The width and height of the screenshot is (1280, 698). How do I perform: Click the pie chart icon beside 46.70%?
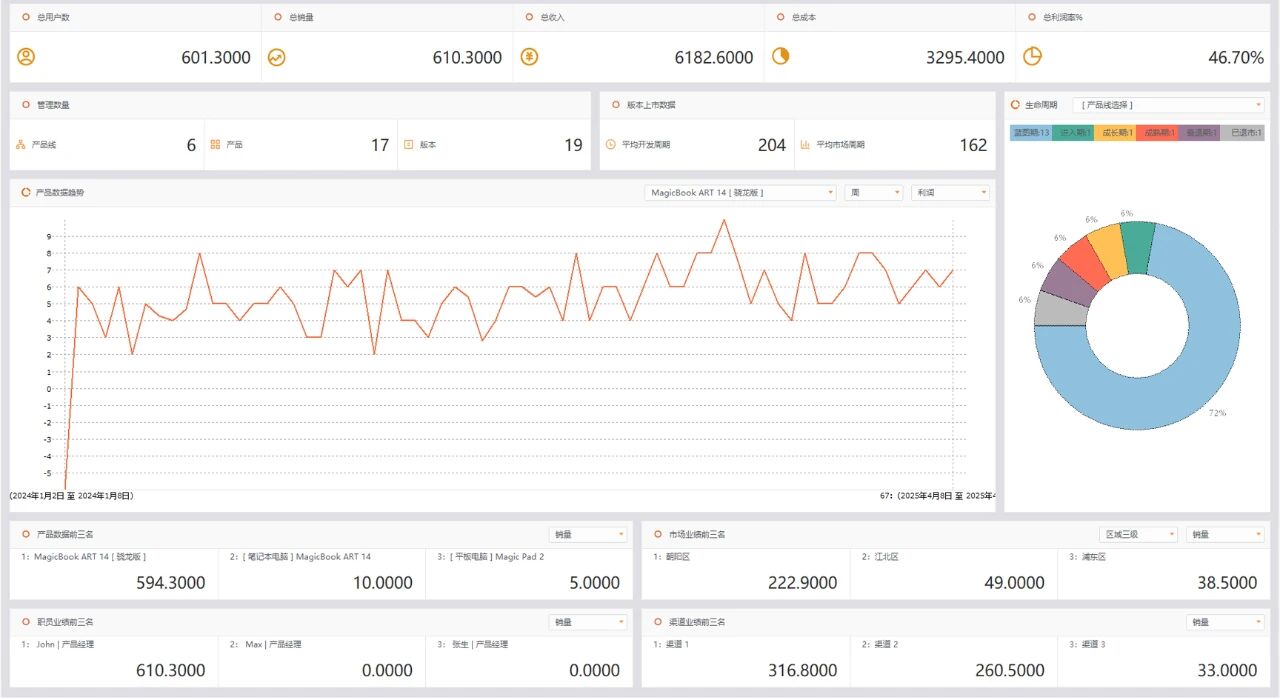(1032, 57)
